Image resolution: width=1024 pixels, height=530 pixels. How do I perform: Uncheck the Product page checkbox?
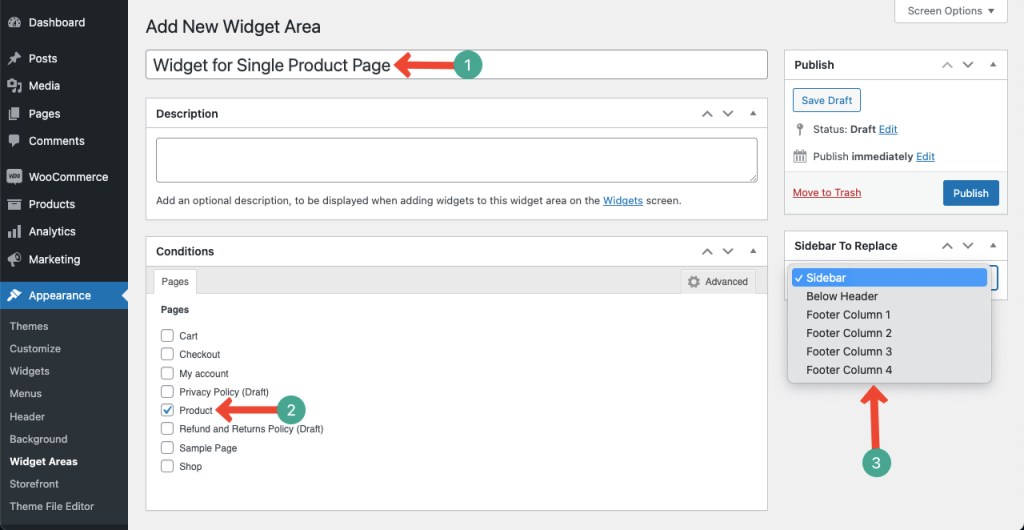pos(167,411)
